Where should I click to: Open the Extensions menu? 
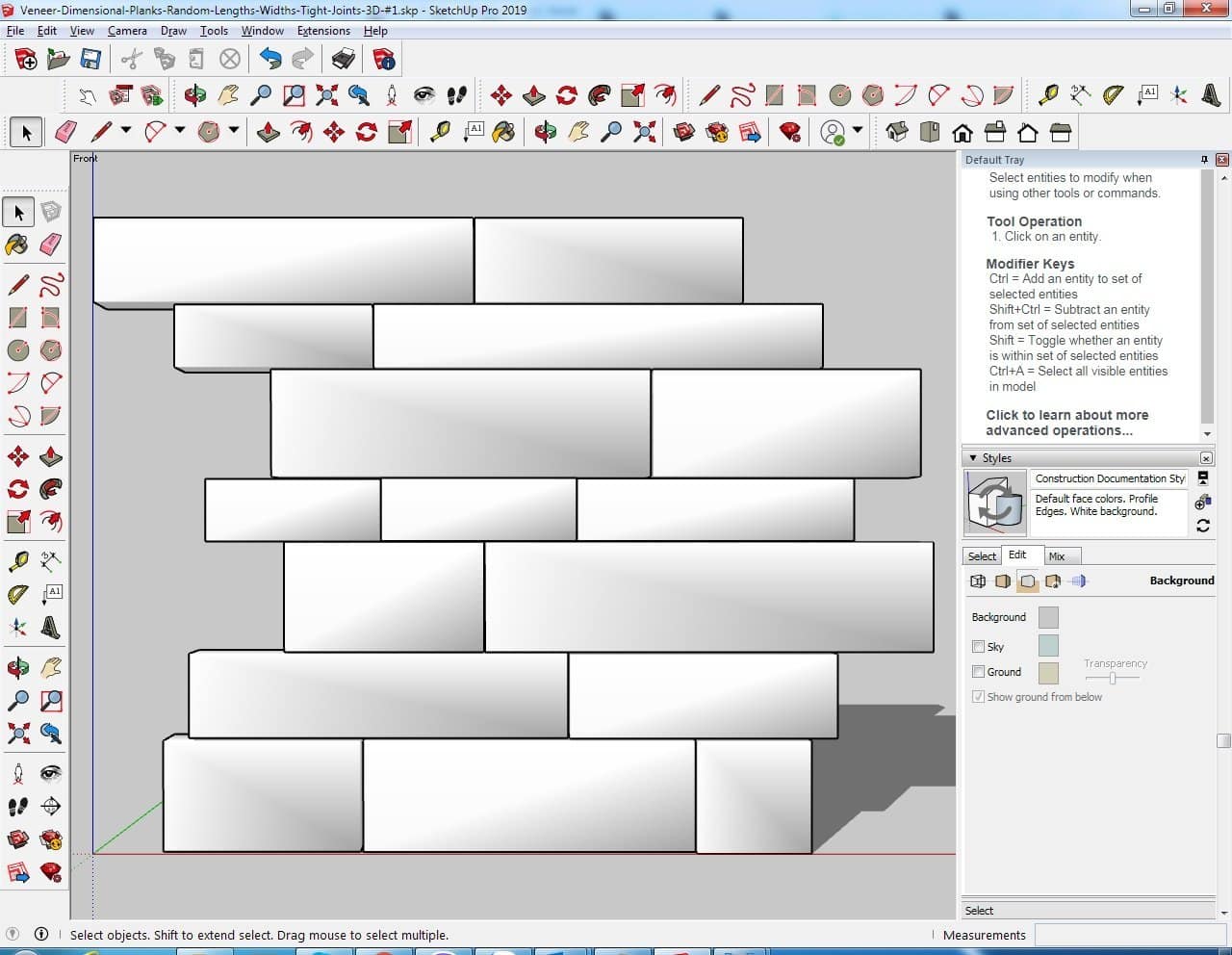click(323, 31)
